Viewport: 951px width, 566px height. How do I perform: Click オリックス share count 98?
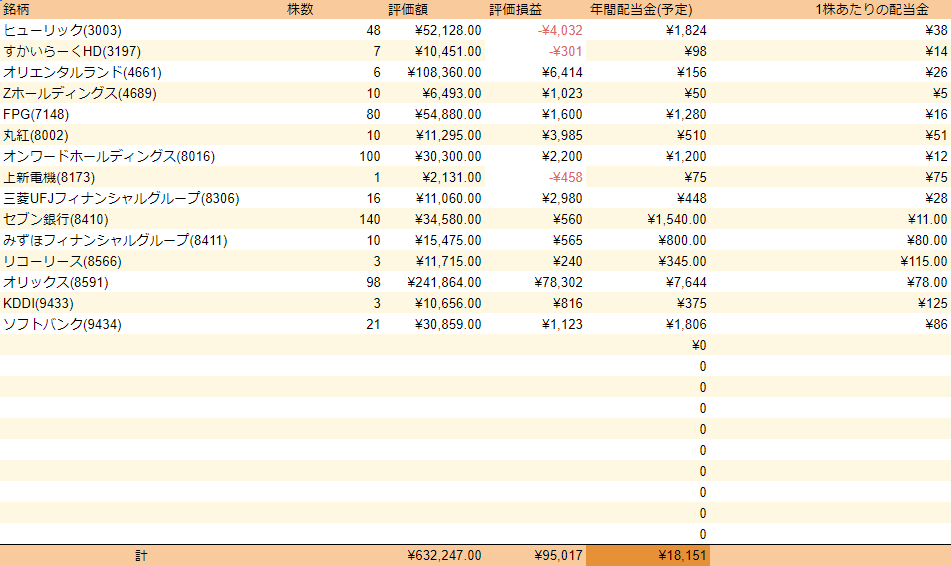[x=373, y=283]
